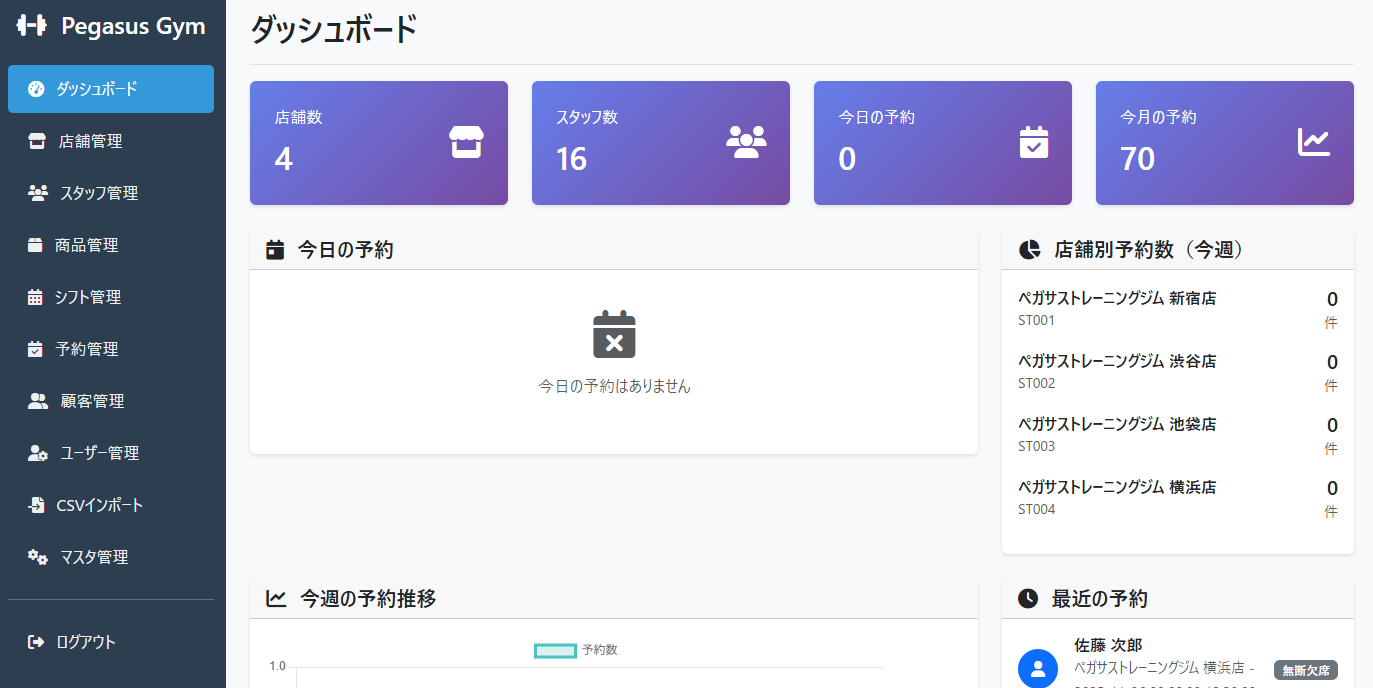This screenshot has height=688, width=1373.
Task: Click the clock icon beside 最近の予約
Action: point(1028,599)
